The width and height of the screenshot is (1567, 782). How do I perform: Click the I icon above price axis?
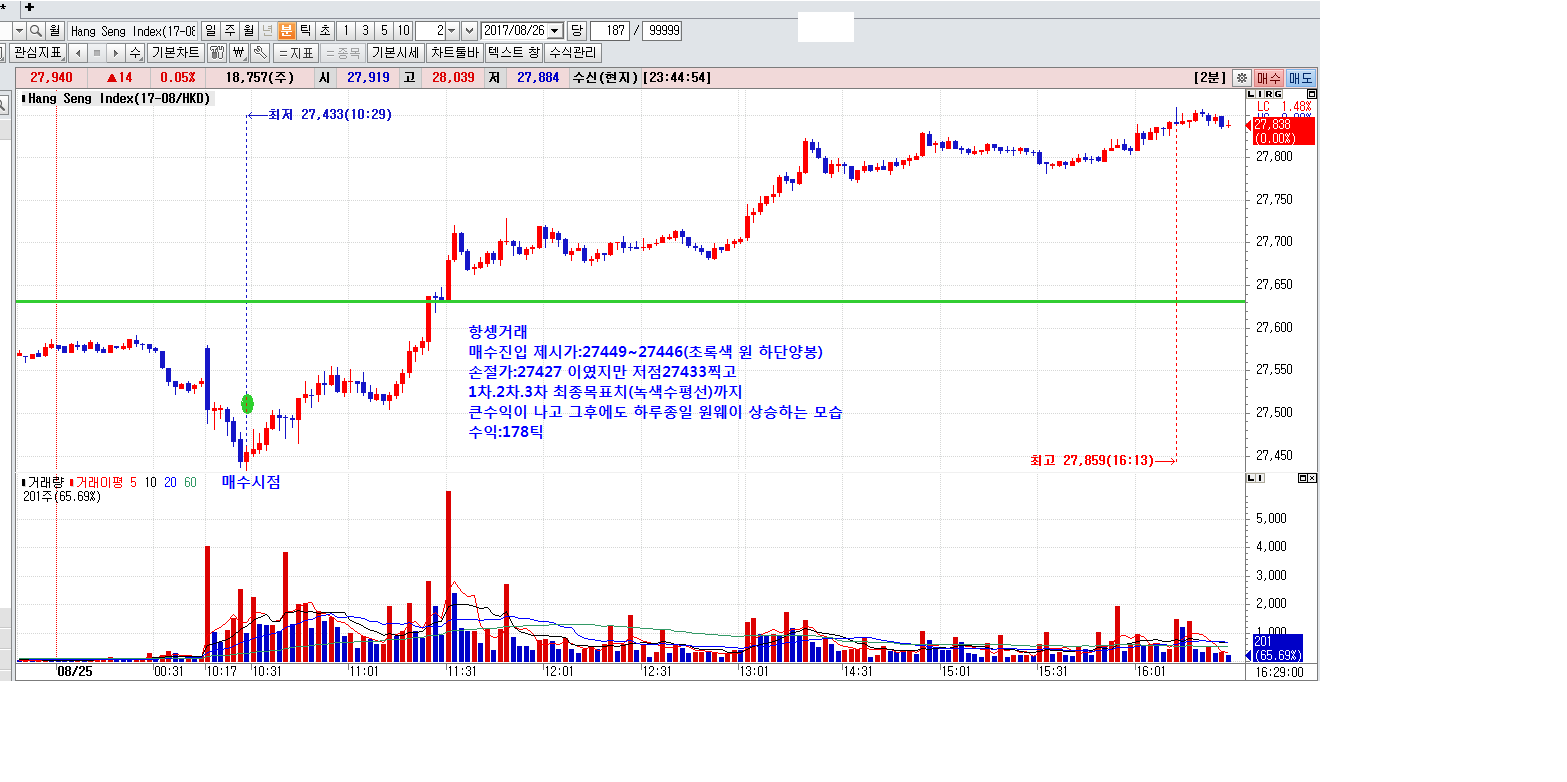click(x=1260, y=94)
